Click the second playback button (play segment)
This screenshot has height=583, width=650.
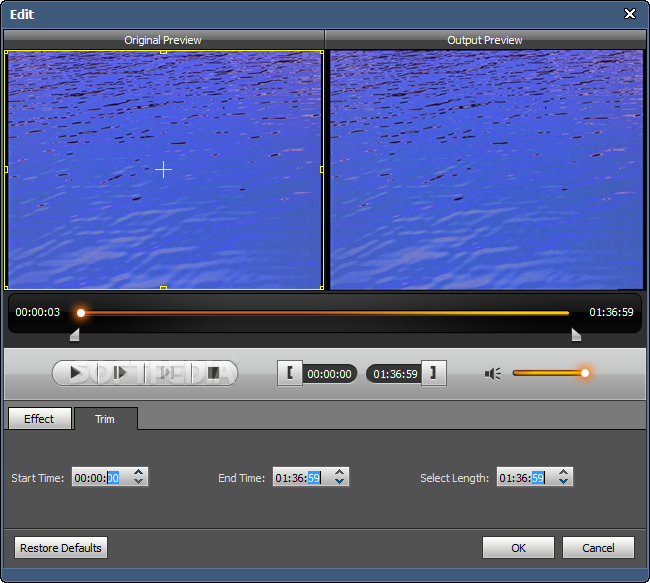point(120,373)
